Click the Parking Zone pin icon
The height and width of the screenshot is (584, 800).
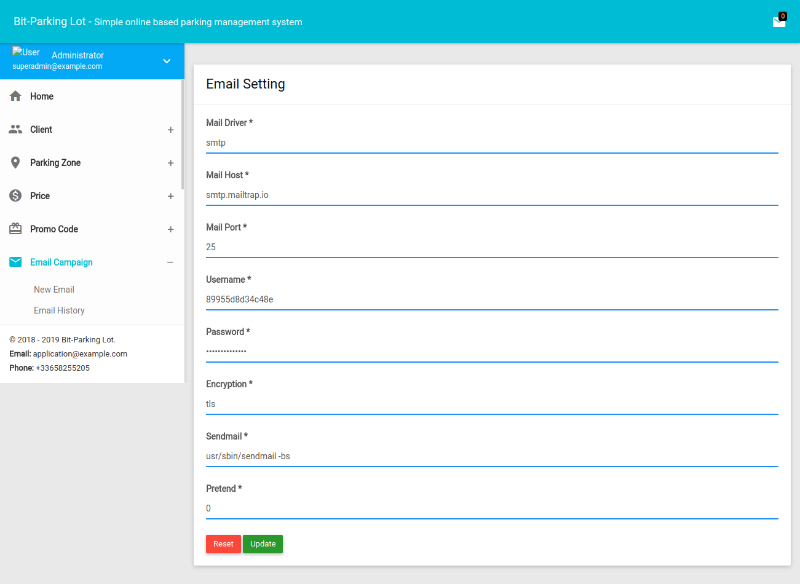(15, 162)
